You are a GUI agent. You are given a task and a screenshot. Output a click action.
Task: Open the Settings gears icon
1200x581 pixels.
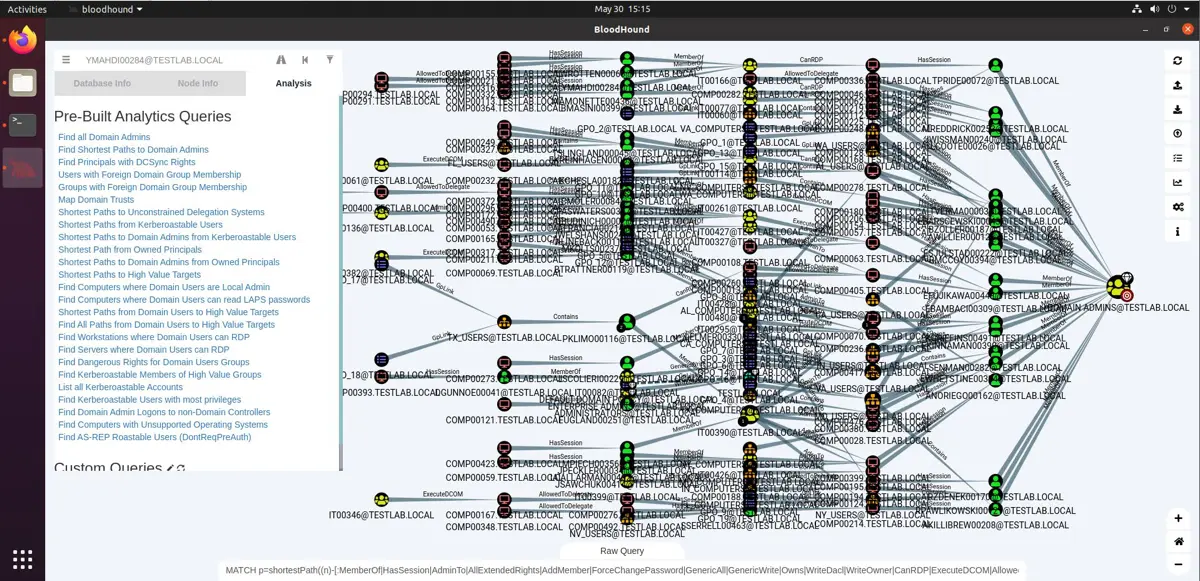1178,207
